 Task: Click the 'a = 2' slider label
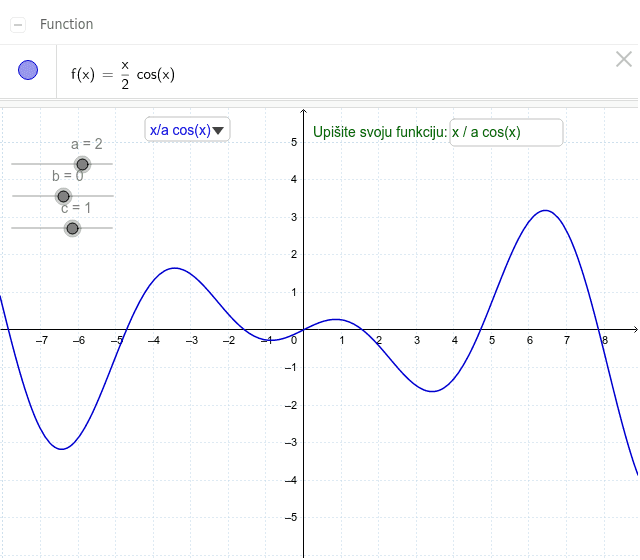pos(87,144)
